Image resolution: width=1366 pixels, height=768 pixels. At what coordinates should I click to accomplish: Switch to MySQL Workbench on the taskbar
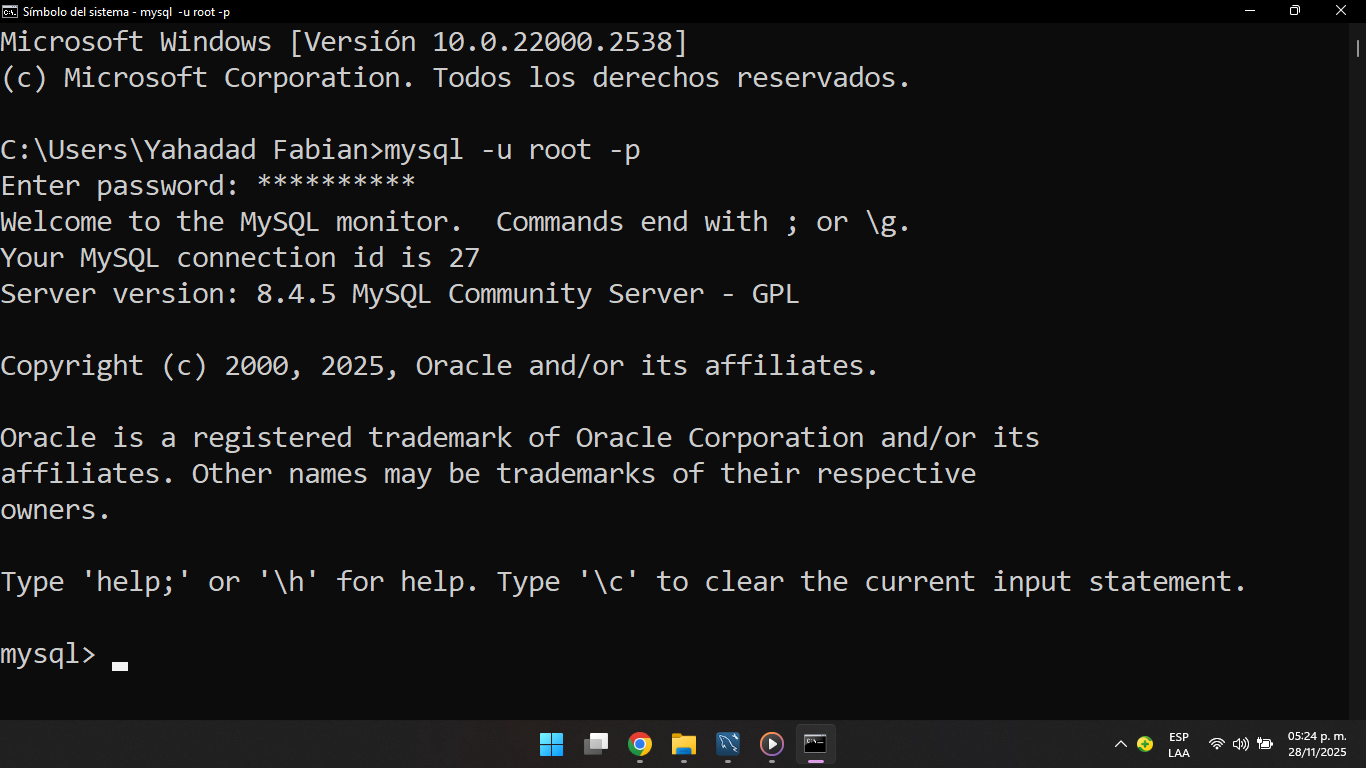click(728, 744)
